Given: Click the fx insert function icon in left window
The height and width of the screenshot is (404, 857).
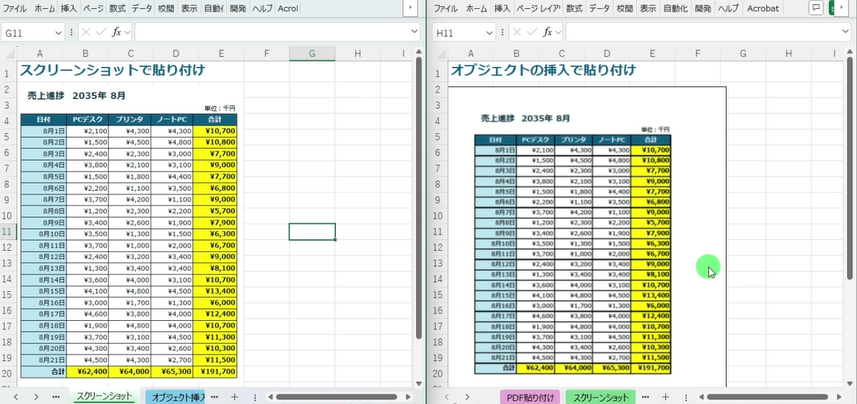Looking at the screenshot, I should point(116,32).
